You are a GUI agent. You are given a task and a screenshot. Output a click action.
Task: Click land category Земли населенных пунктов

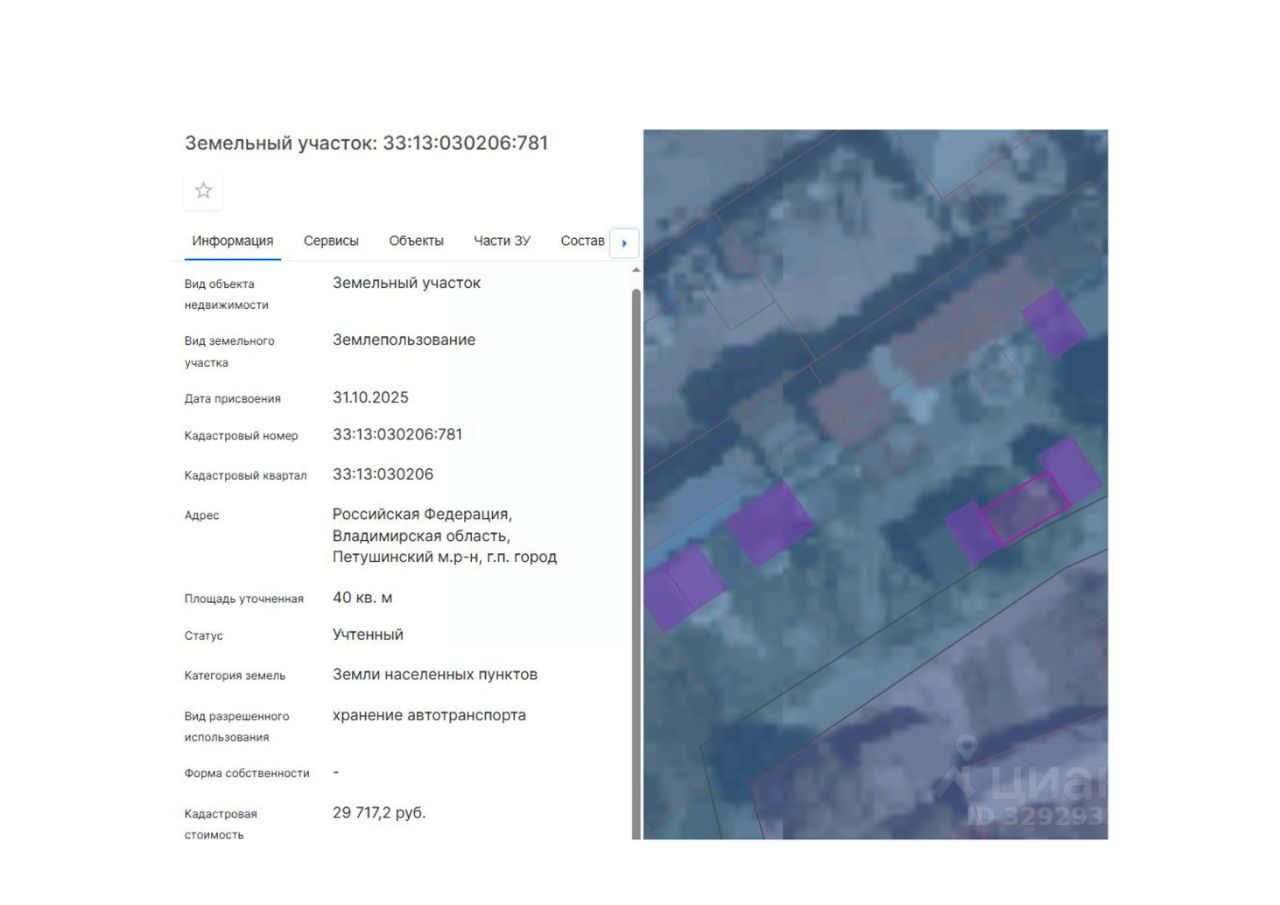(435, 674)
